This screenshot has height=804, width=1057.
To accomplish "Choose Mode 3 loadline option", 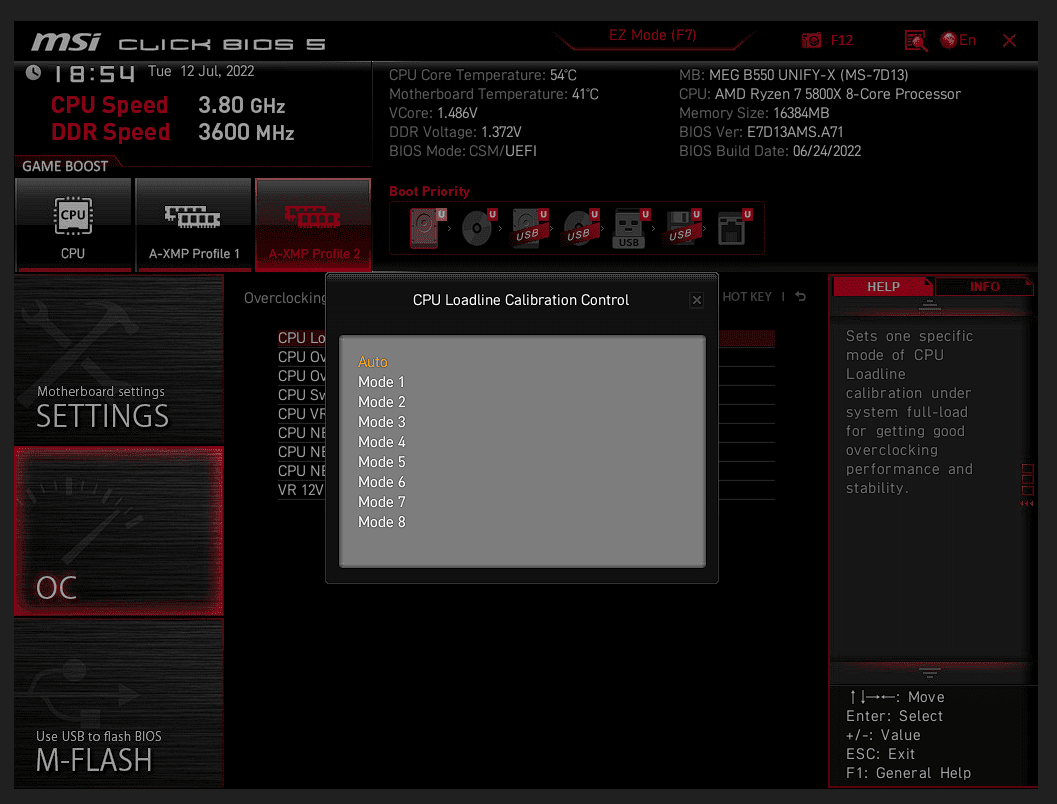I will tap(382, 422).
